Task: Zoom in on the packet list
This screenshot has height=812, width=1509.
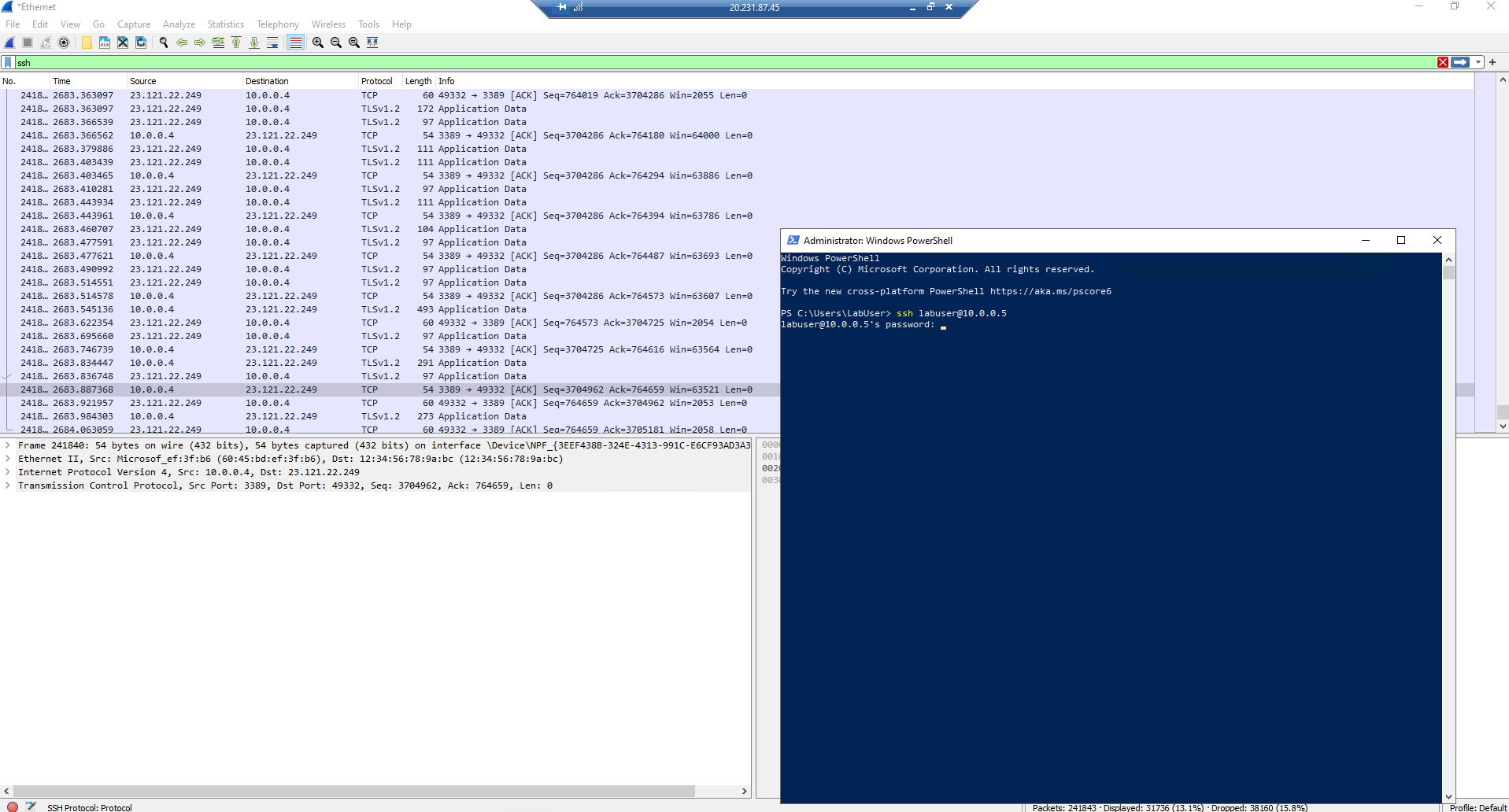Action: click(x=316, y=42)
